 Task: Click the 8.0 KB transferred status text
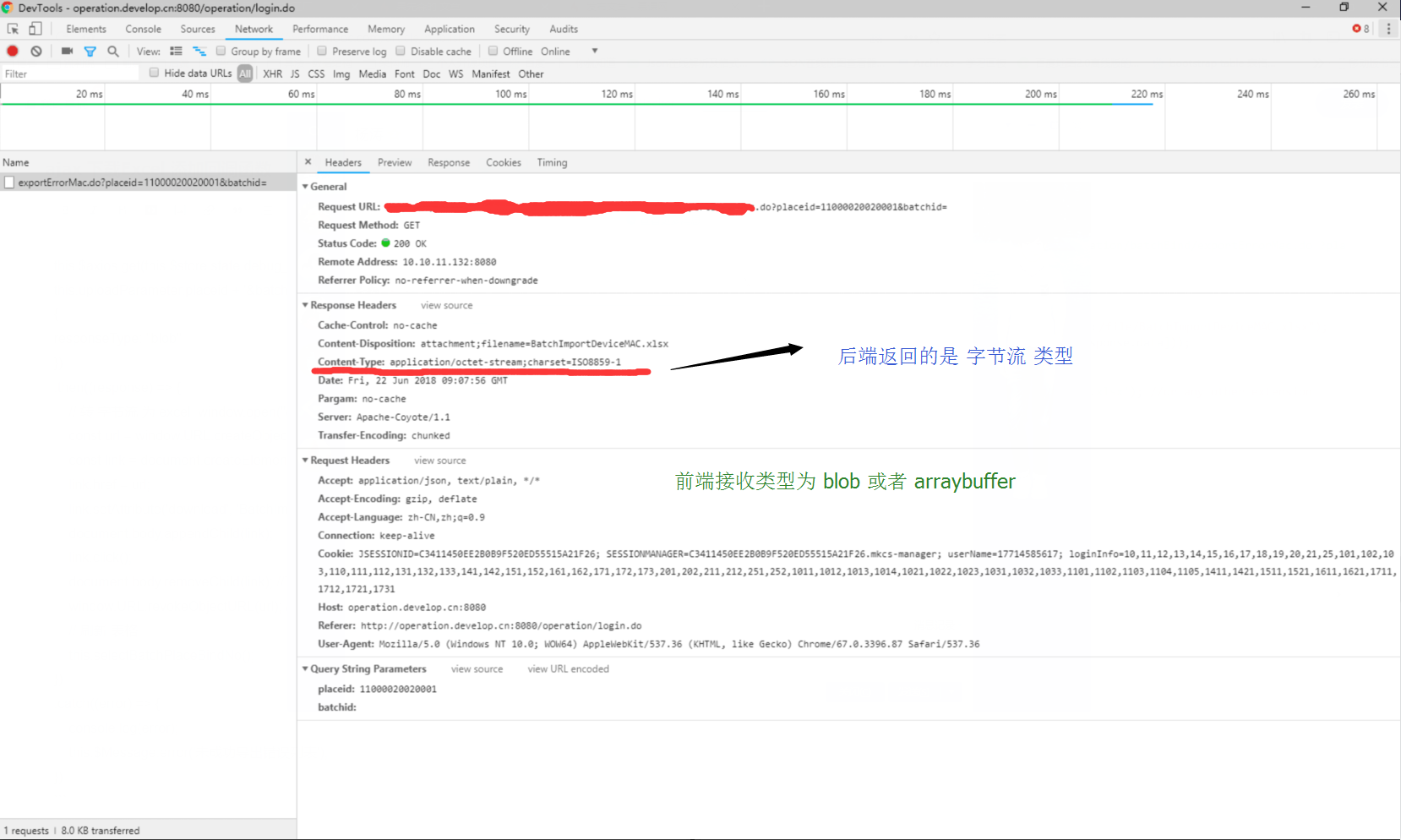click(101, 831)
